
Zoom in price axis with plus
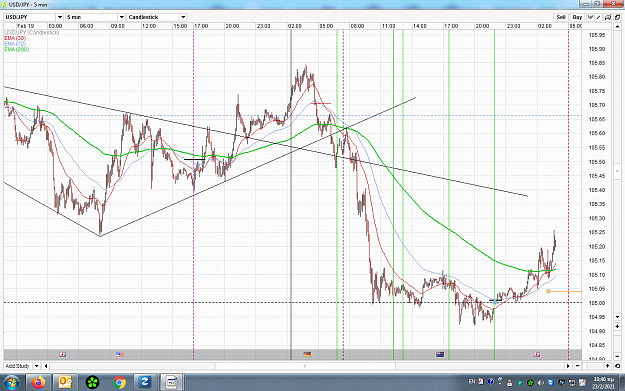coord(617,326)
